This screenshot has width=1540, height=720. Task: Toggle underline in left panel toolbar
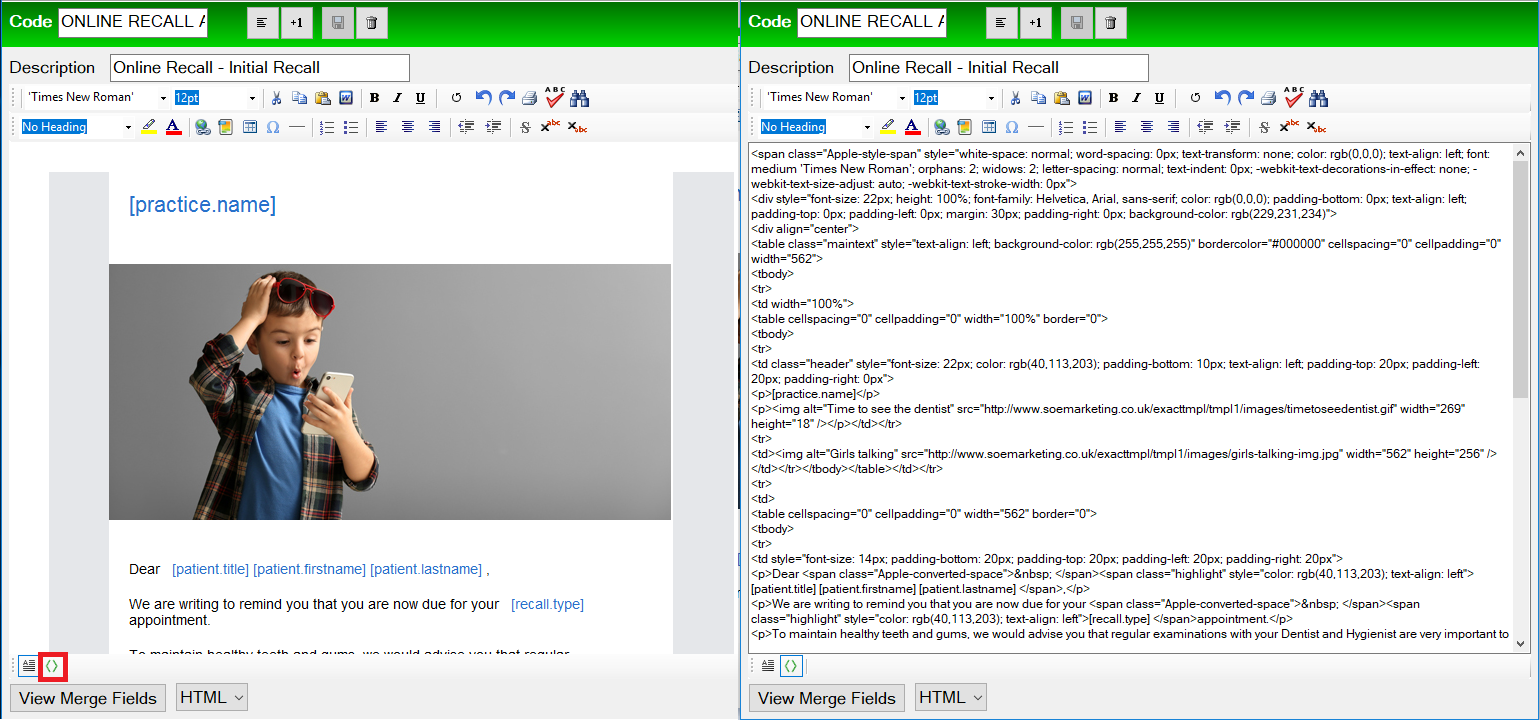click(420, 98)
